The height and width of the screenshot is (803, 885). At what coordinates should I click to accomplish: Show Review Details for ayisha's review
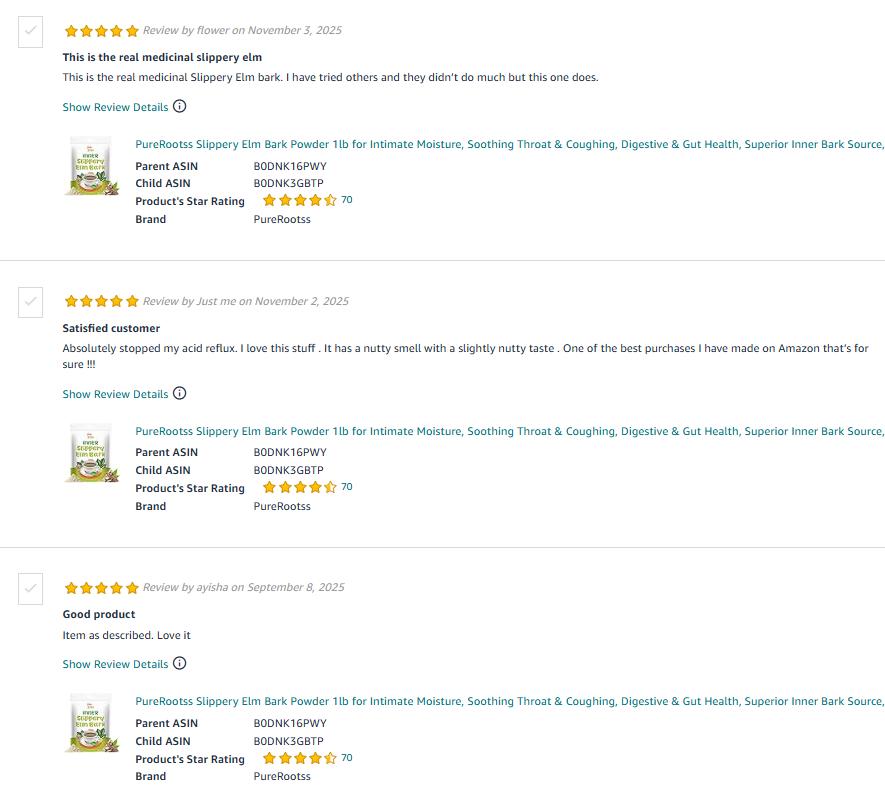115,664
